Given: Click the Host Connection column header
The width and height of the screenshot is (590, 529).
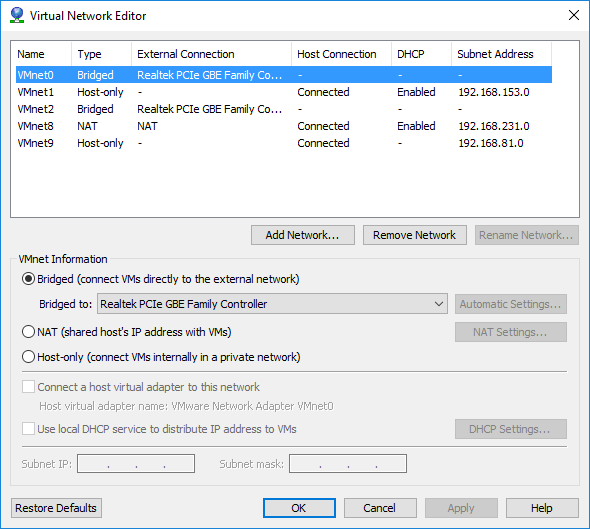Looking at the screenshot, I should [341, 54].
